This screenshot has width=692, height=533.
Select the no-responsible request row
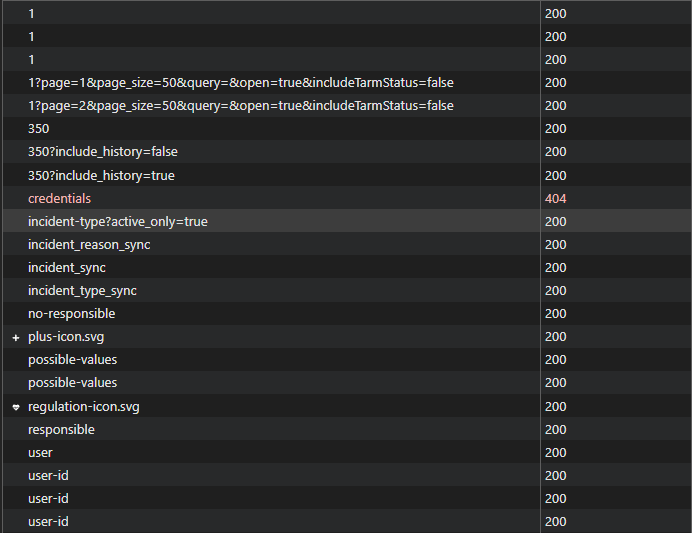point(71,314)
